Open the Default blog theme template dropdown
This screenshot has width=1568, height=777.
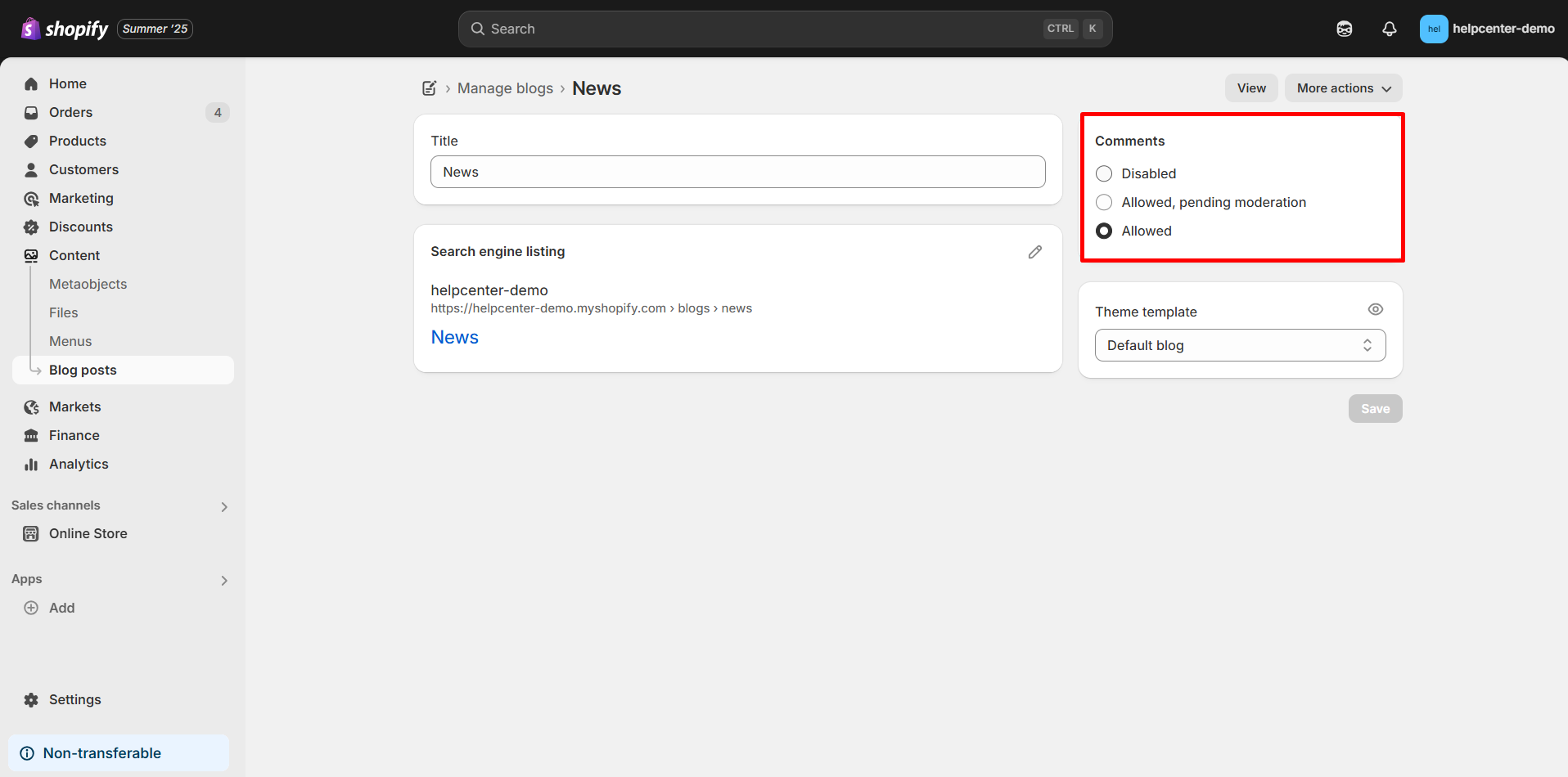point(1239,345)
